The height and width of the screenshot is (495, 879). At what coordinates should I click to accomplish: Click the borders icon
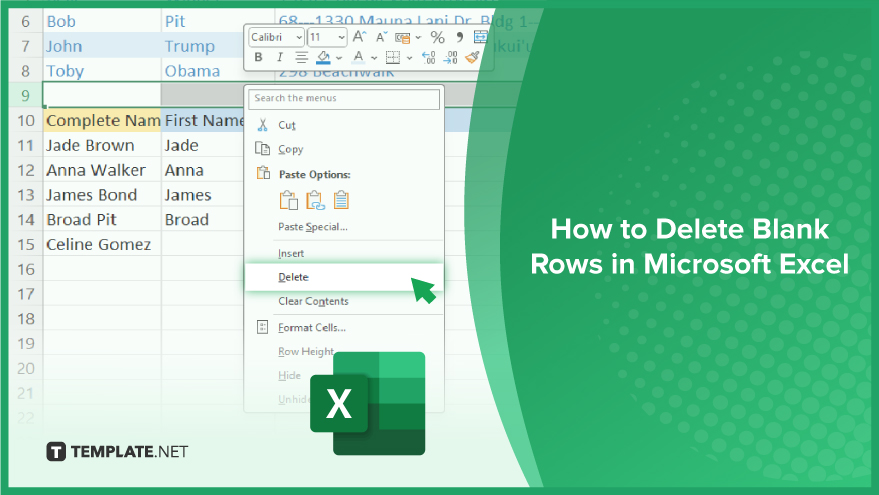[x=393, y=57]
